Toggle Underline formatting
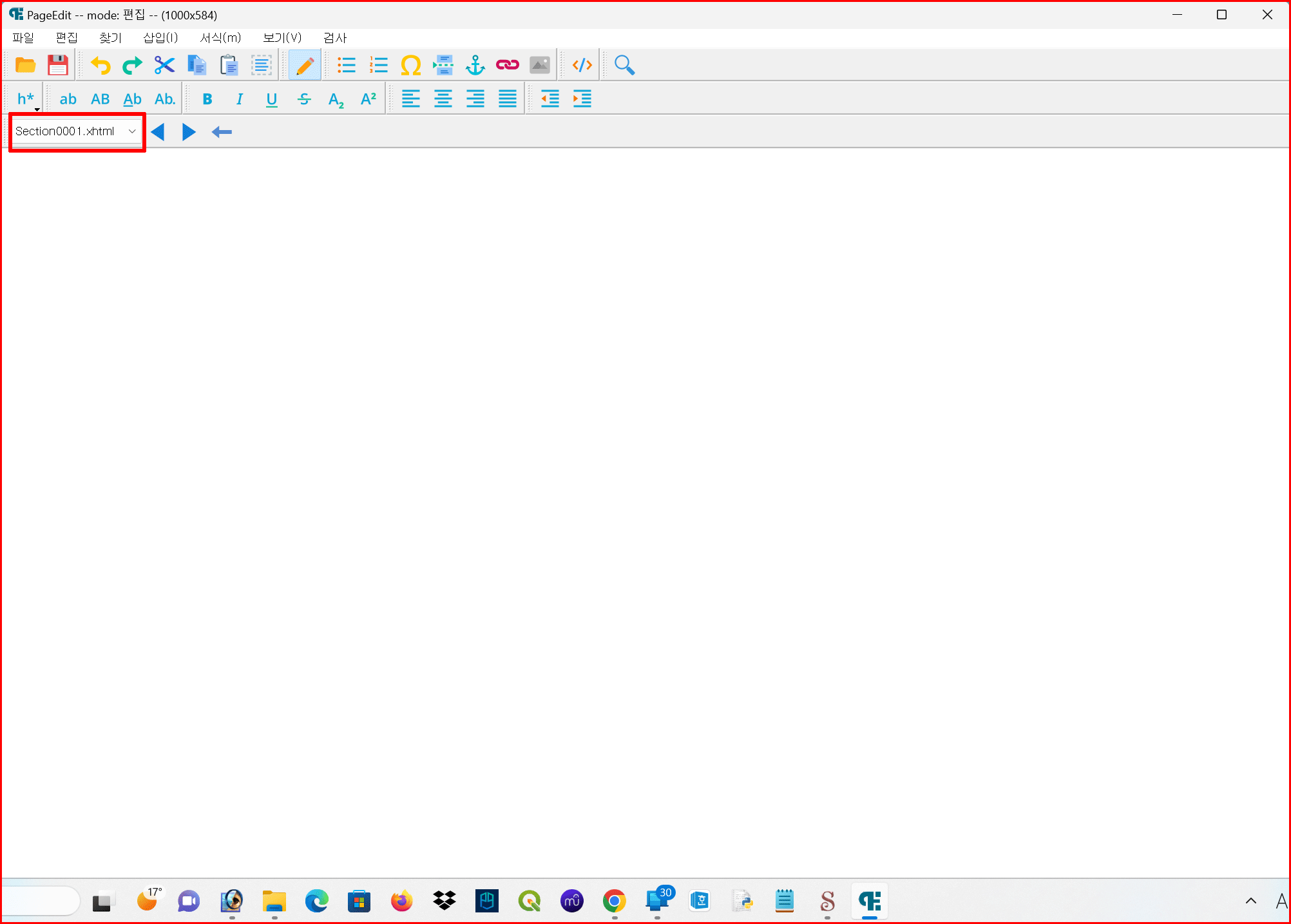 click(x=271, y=99)
